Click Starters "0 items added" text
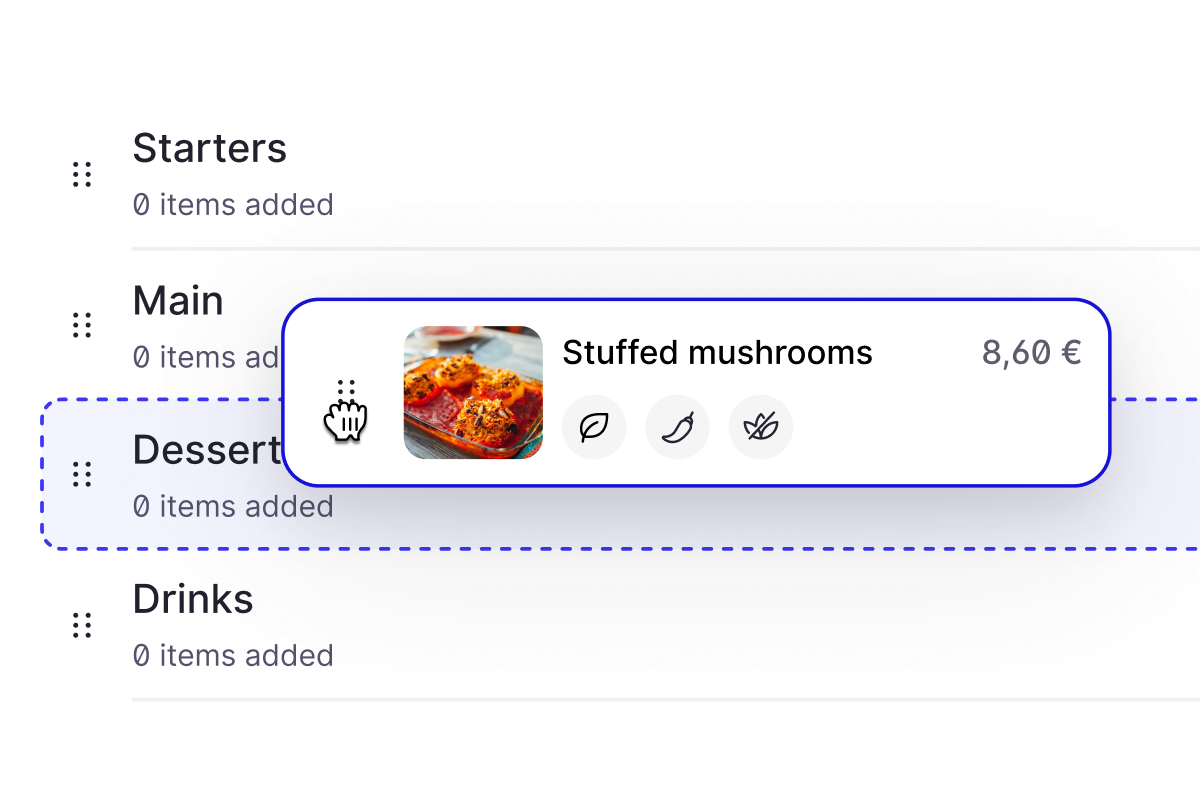This screenshot has width=1200, height=800. (x=233, y=205)
